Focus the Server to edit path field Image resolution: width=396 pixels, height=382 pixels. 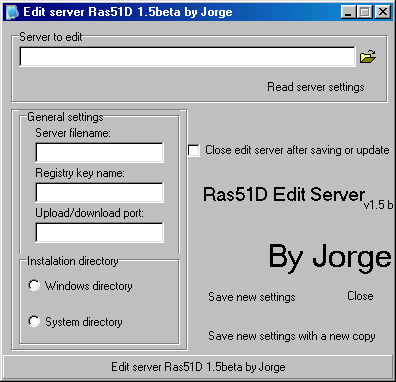[x=187, y=57]
